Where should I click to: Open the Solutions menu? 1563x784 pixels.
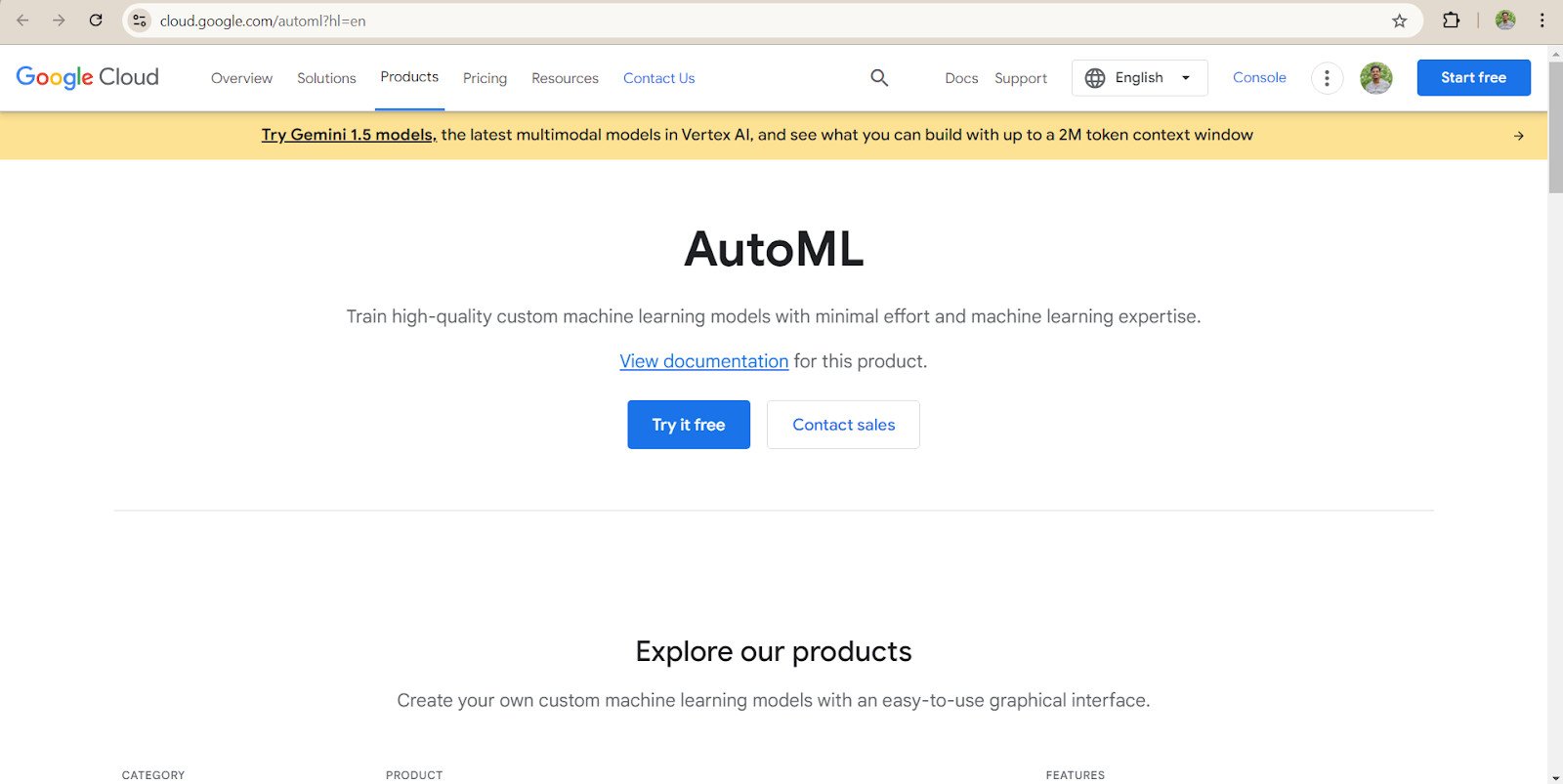pos(326,78)
